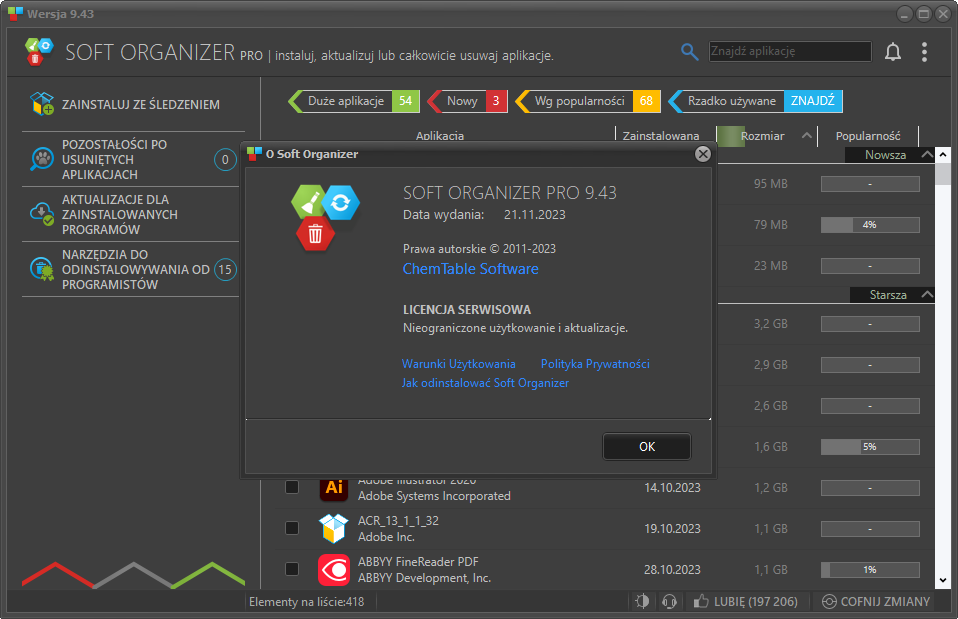Filter by Duże aplikacje
The height and width of the screenshot is (619, 958).
coord(354,101)
